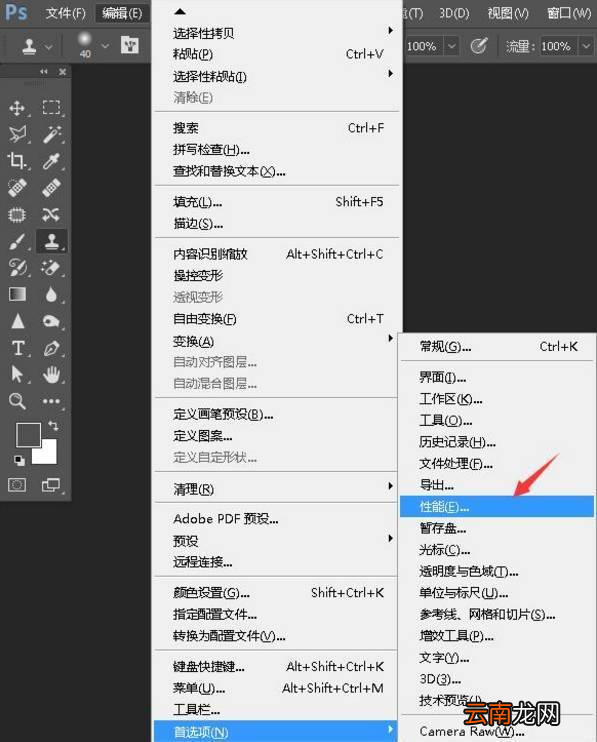Viewport: 597px width, 742px height.
Task: Collapse the toolbox panel double arrows
Action: pos(44,71)
